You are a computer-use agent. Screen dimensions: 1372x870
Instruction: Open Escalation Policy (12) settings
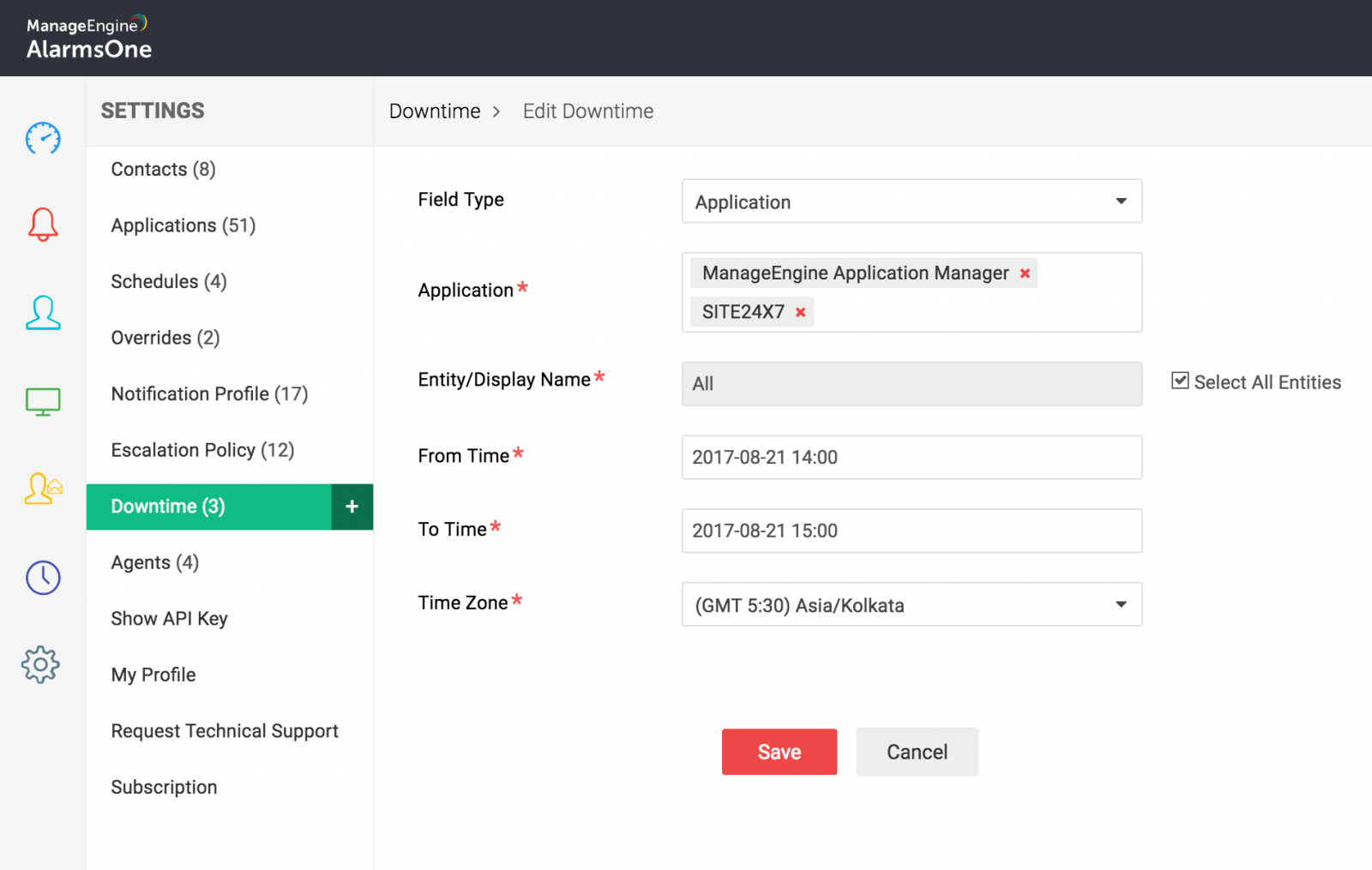(202, 450)
